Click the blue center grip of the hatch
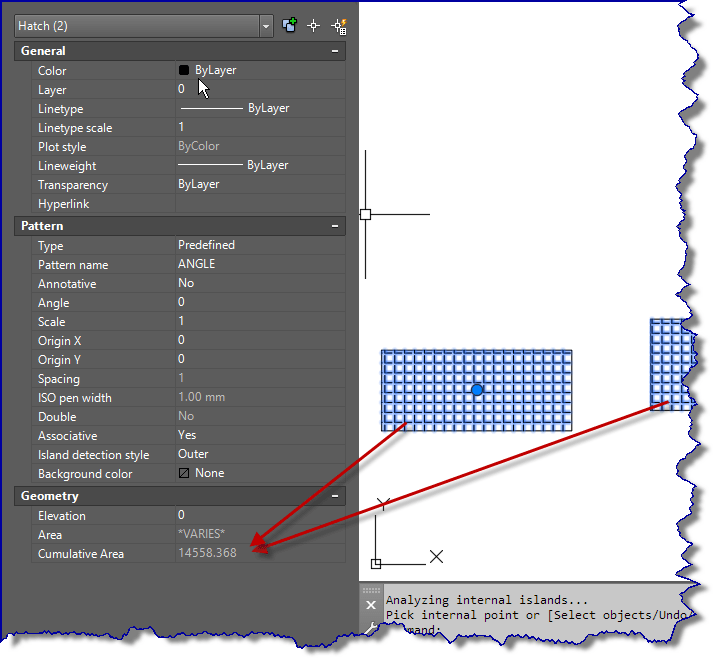Screen dimensions: 713x658 coord(477,390)
